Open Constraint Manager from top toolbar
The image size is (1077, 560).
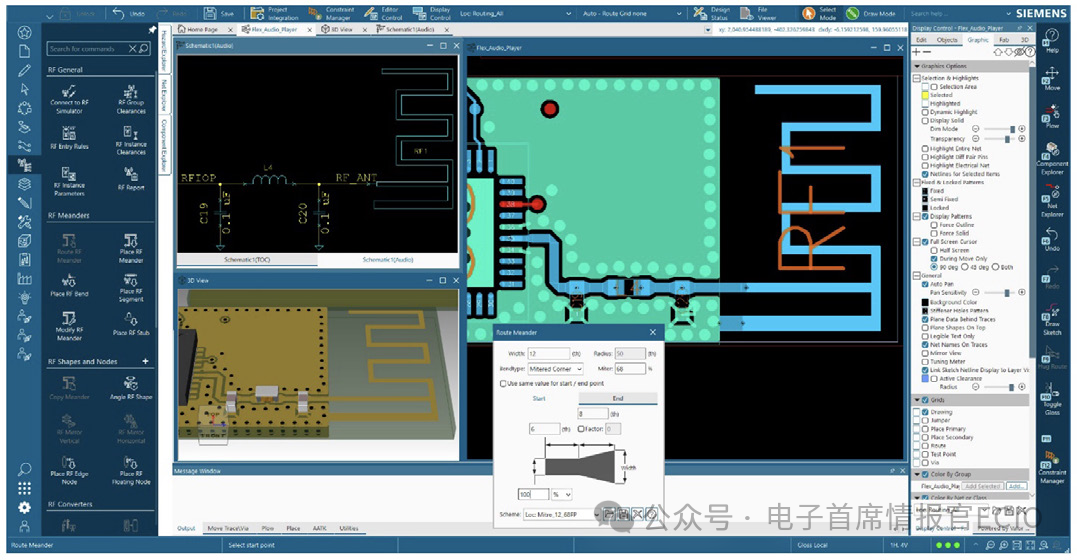332,14
